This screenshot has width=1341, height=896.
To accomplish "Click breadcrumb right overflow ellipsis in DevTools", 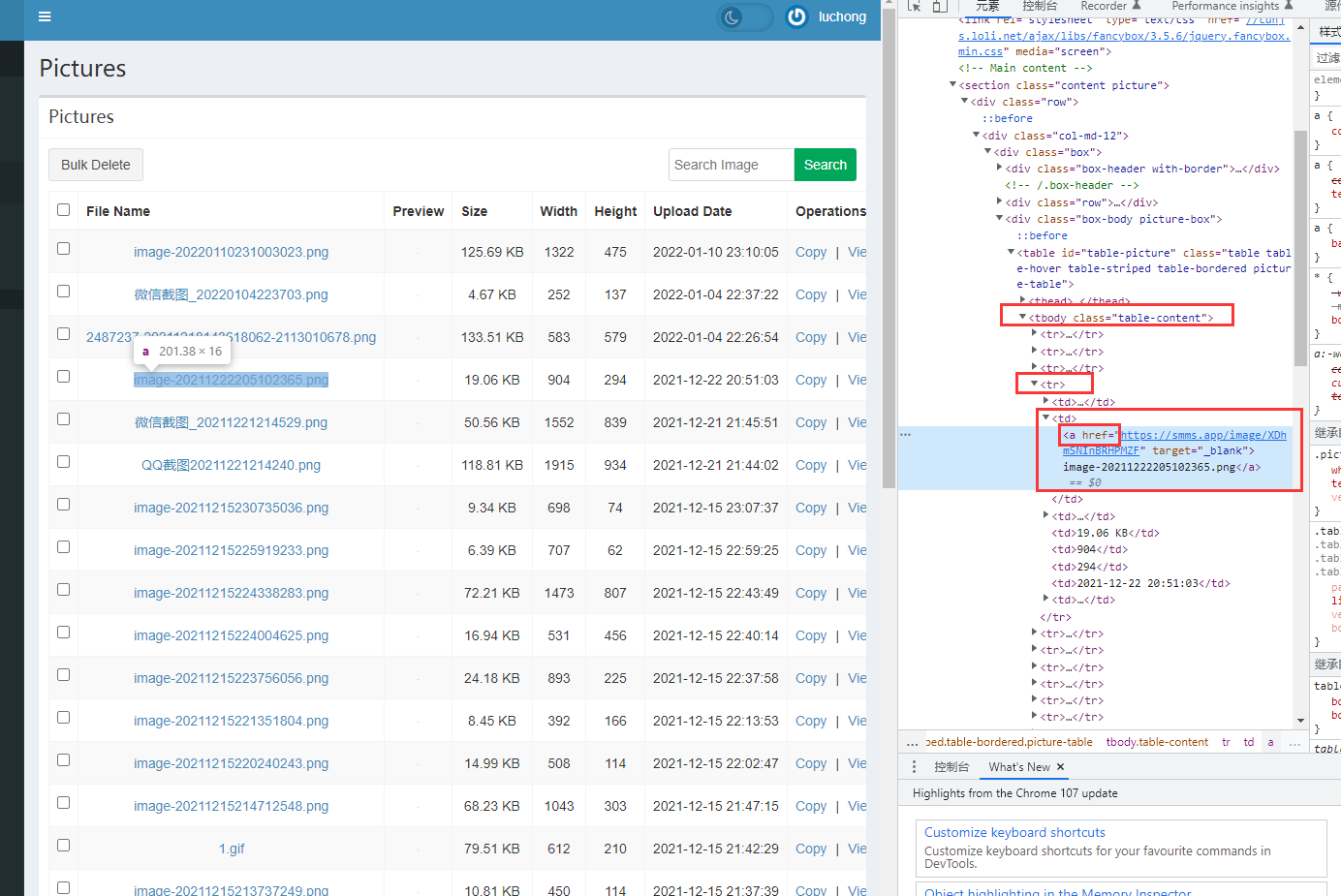I will point(1294,743).
